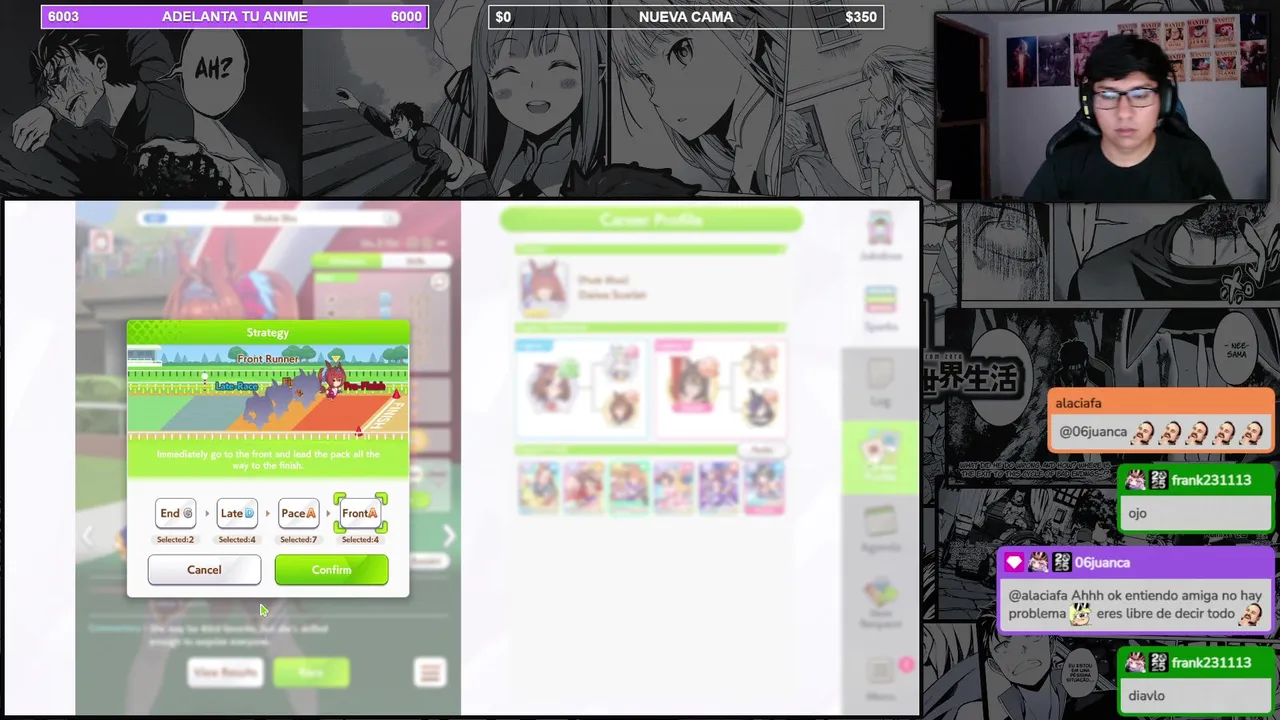This screenshot has height=720, width=1280.
Task: Select the End strategy option
Action: click(175, 513)
